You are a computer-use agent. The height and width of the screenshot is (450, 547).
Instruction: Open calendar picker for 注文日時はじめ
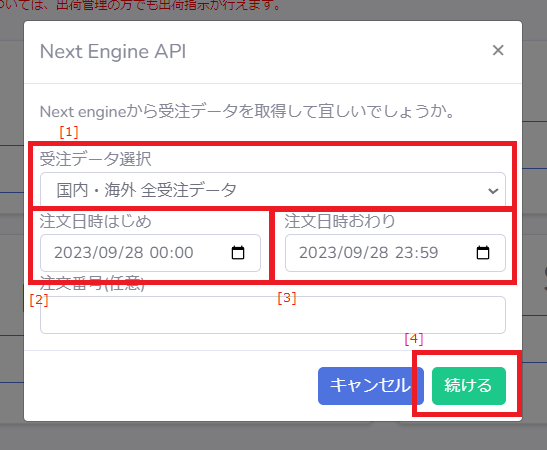[x=238, y=253]
